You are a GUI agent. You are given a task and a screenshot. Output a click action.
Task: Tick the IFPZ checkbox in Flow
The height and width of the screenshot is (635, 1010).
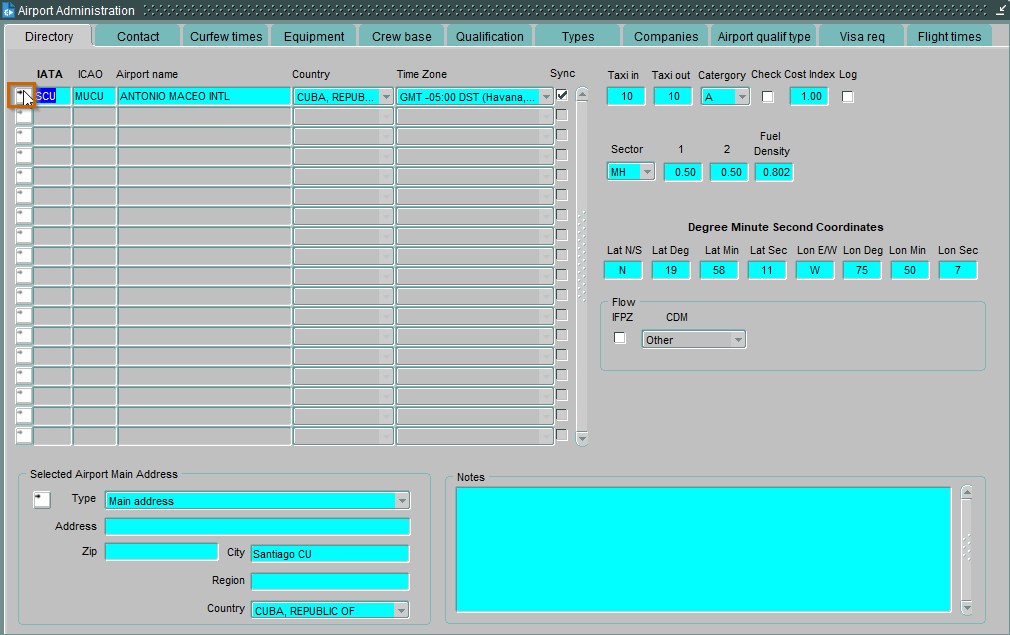click(620, 338)
